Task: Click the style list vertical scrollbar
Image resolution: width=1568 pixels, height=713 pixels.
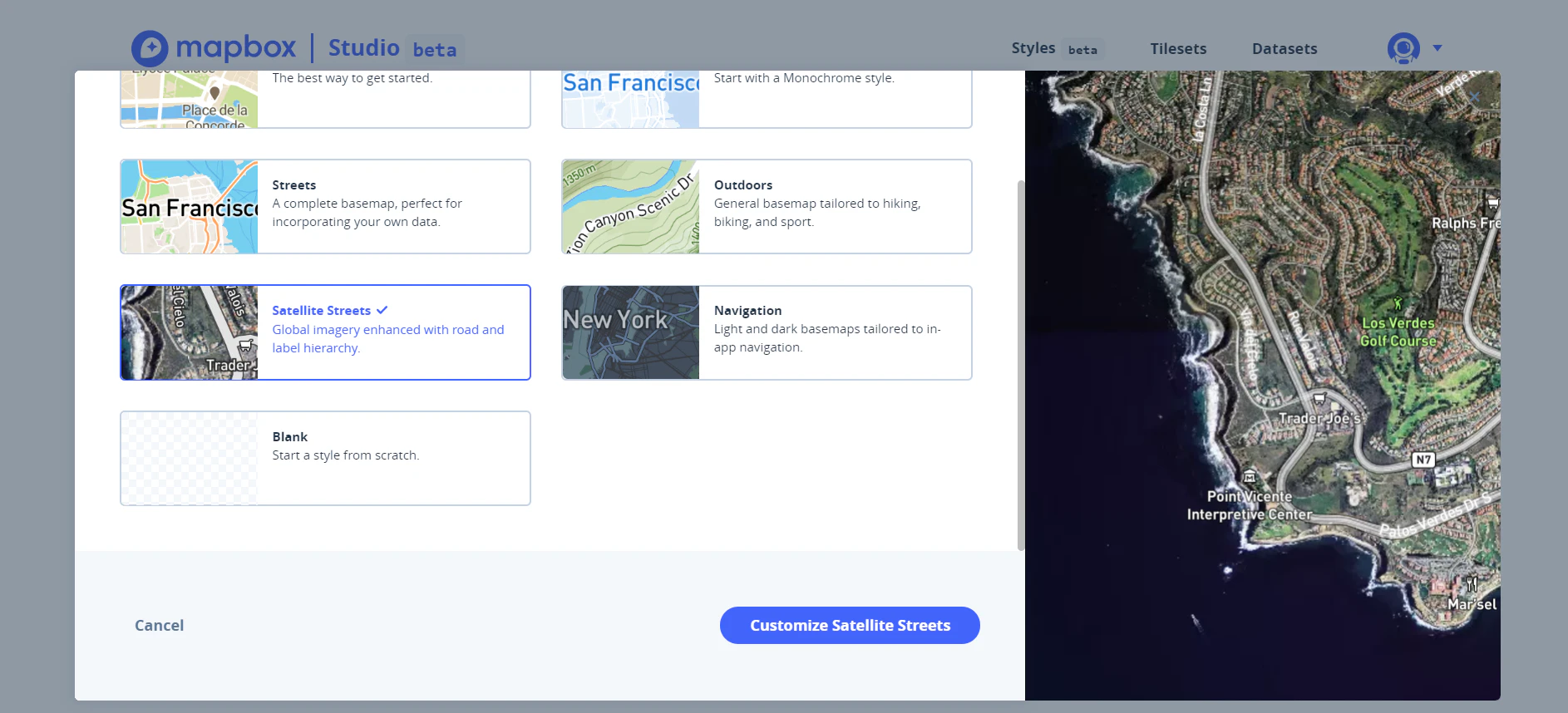Action: click(x=1021, y=365)
